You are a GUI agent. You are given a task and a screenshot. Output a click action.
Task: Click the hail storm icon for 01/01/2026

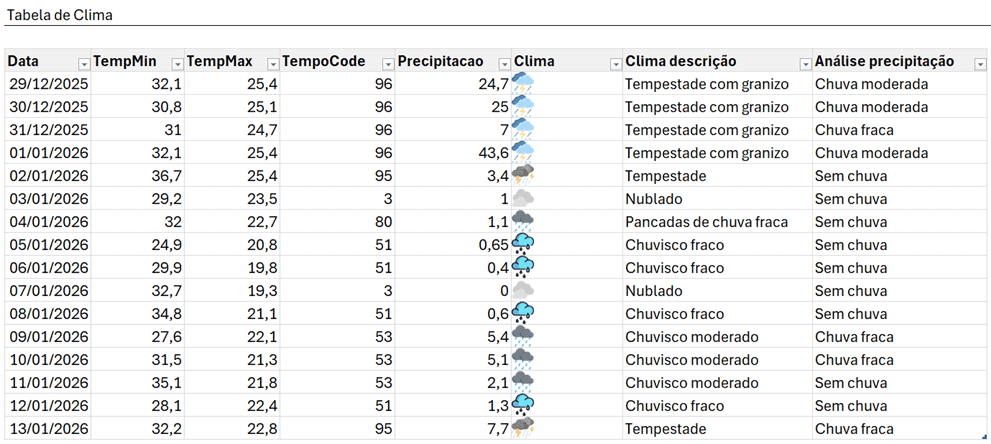523,153
